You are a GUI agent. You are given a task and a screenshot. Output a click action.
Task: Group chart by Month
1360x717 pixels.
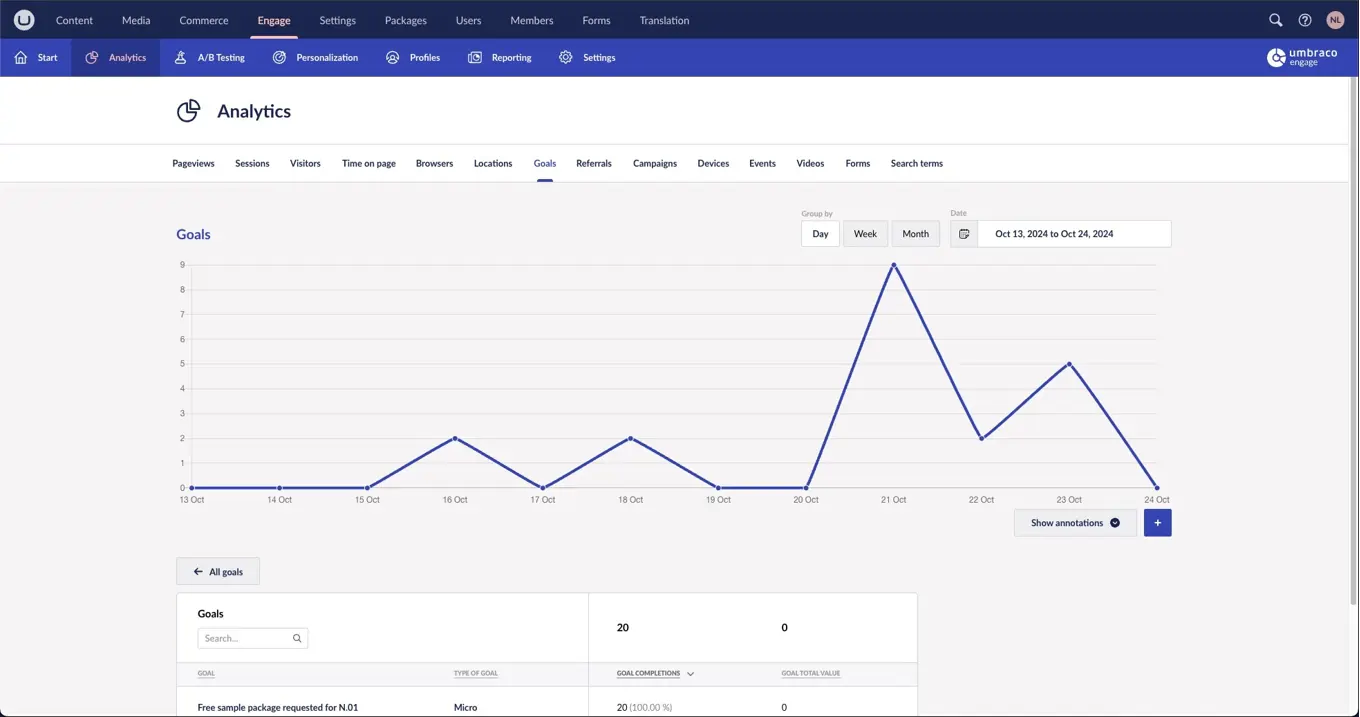tap(916, 234)
